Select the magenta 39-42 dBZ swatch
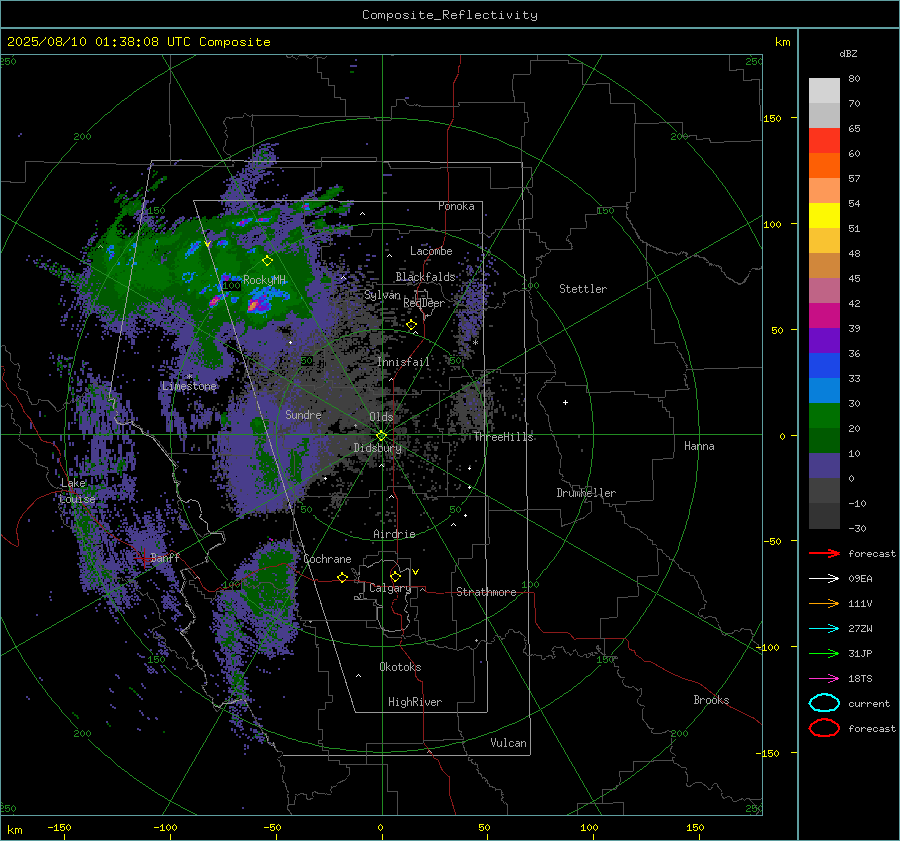Screen dimensions: 900x841 pyautogui.click(x=824, y=316)
